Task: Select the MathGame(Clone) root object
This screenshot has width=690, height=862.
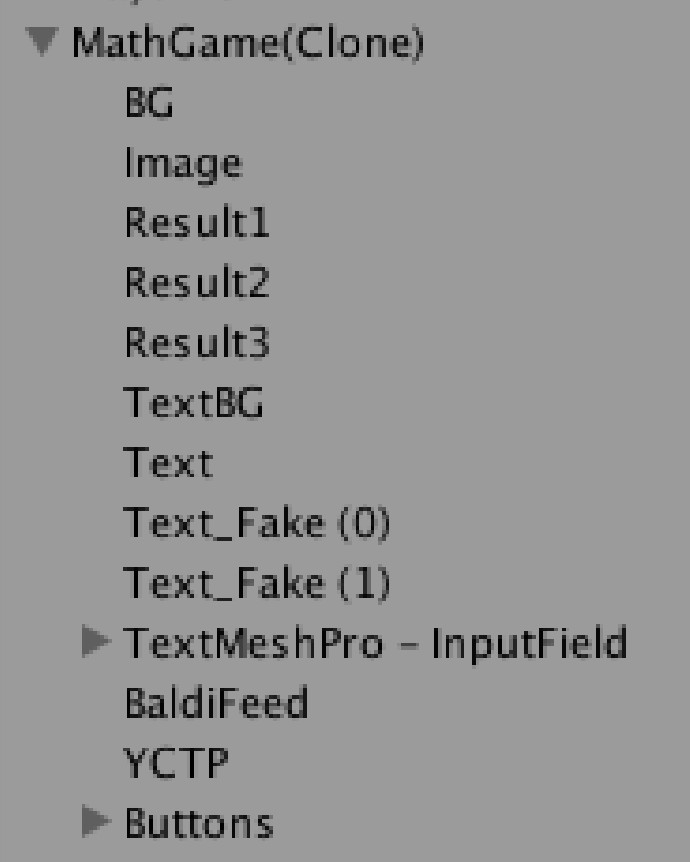Action: (x=247, y=44)
